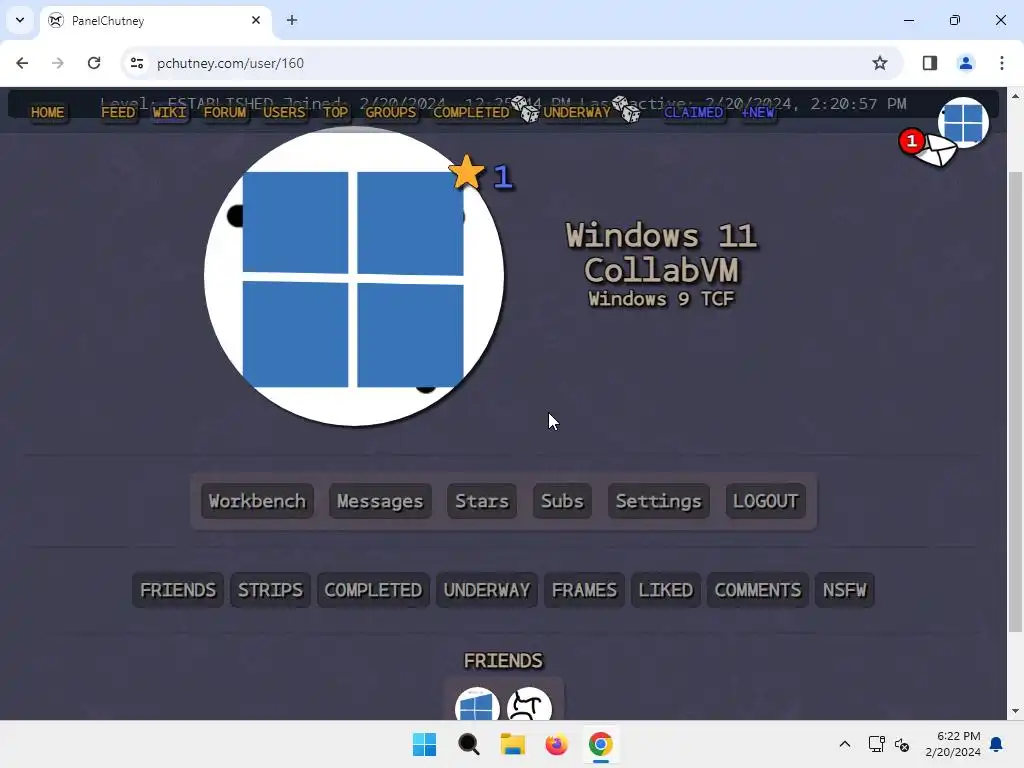Open Chrome three-dot menu

pos(1001,63)
